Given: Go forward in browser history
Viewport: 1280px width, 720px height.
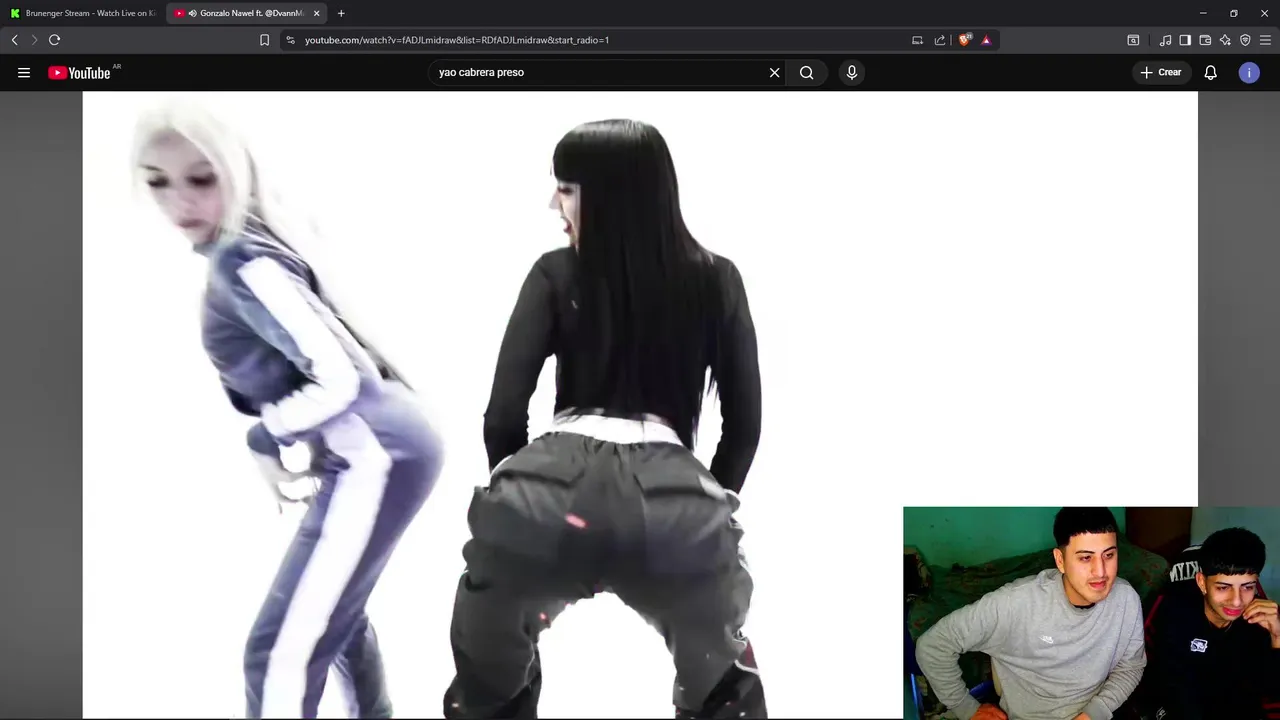Looking at the screenshot, I should coord(34,40).
